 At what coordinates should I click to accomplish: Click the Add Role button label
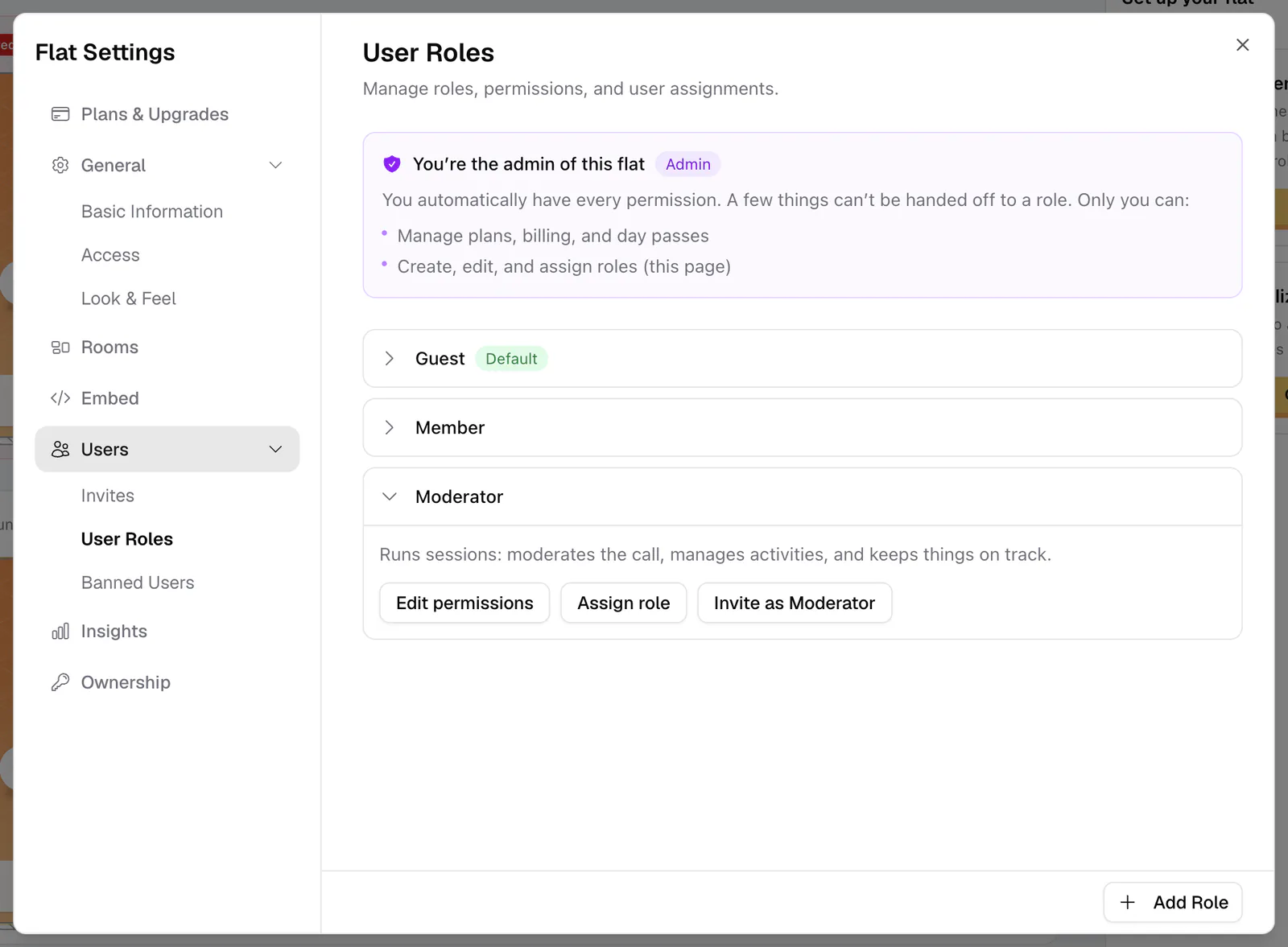click(x=1191, y=902)
